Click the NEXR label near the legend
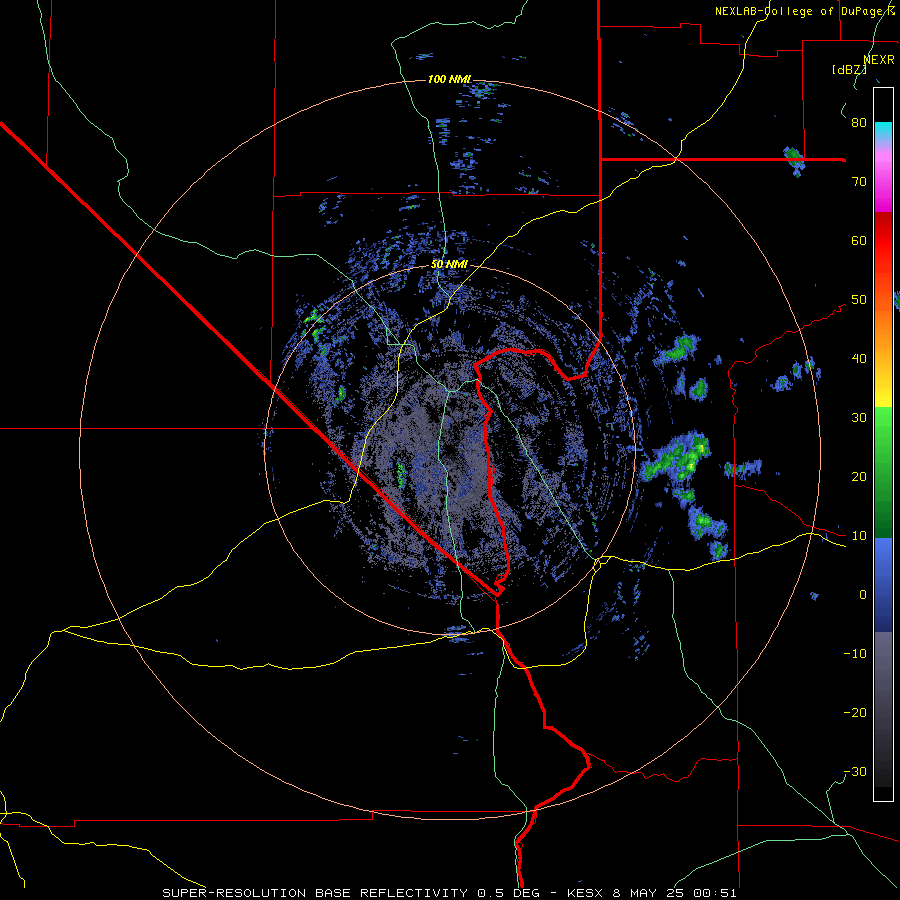Image resolution: width=900 pixels, height=900 pixels. (x=879, y=60)
